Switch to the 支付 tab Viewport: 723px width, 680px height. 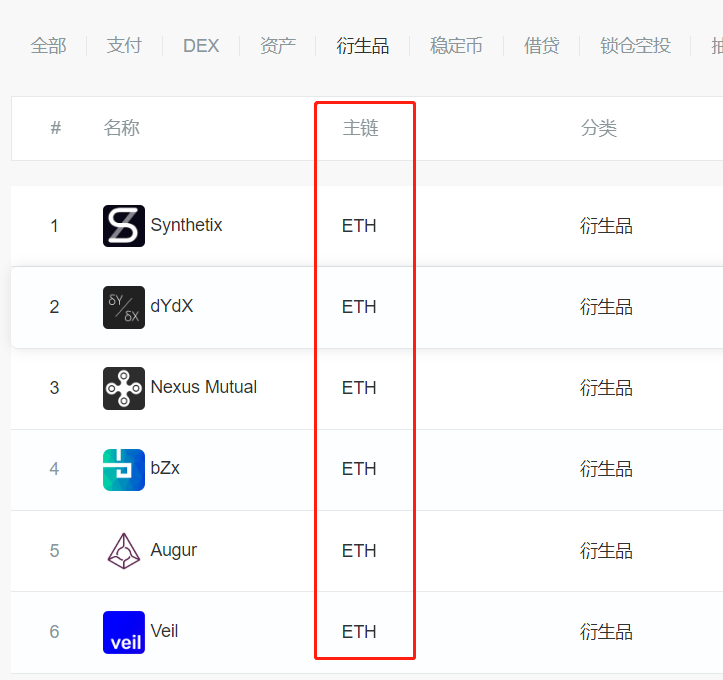coord(124,46)
